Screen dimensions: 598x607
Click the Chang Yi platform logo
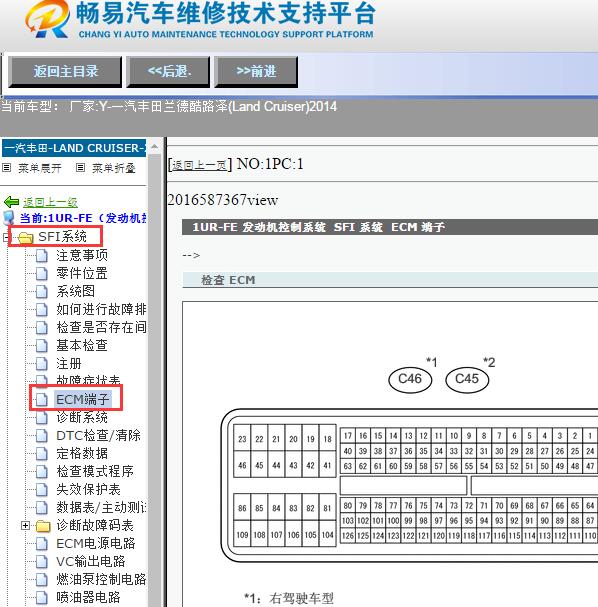(48, 19)
